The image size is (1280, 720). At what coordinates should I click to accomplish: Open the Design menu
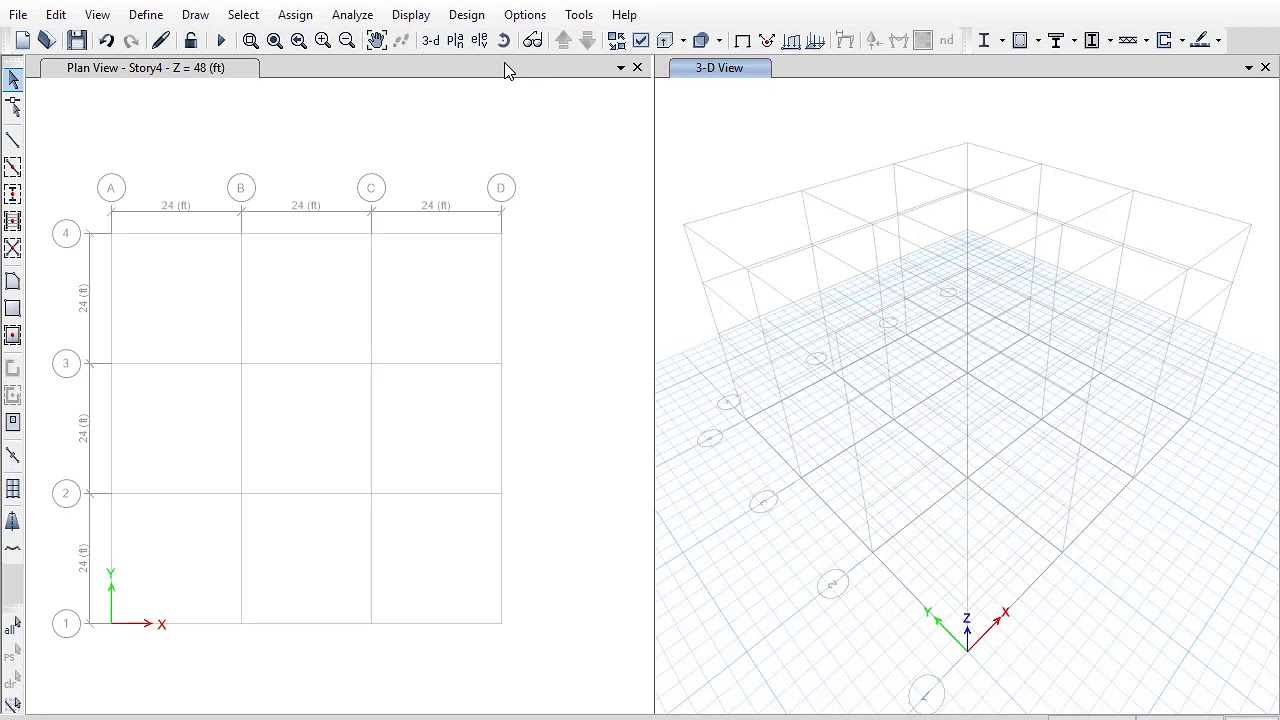pyautogui.click(x=467, y=15)
